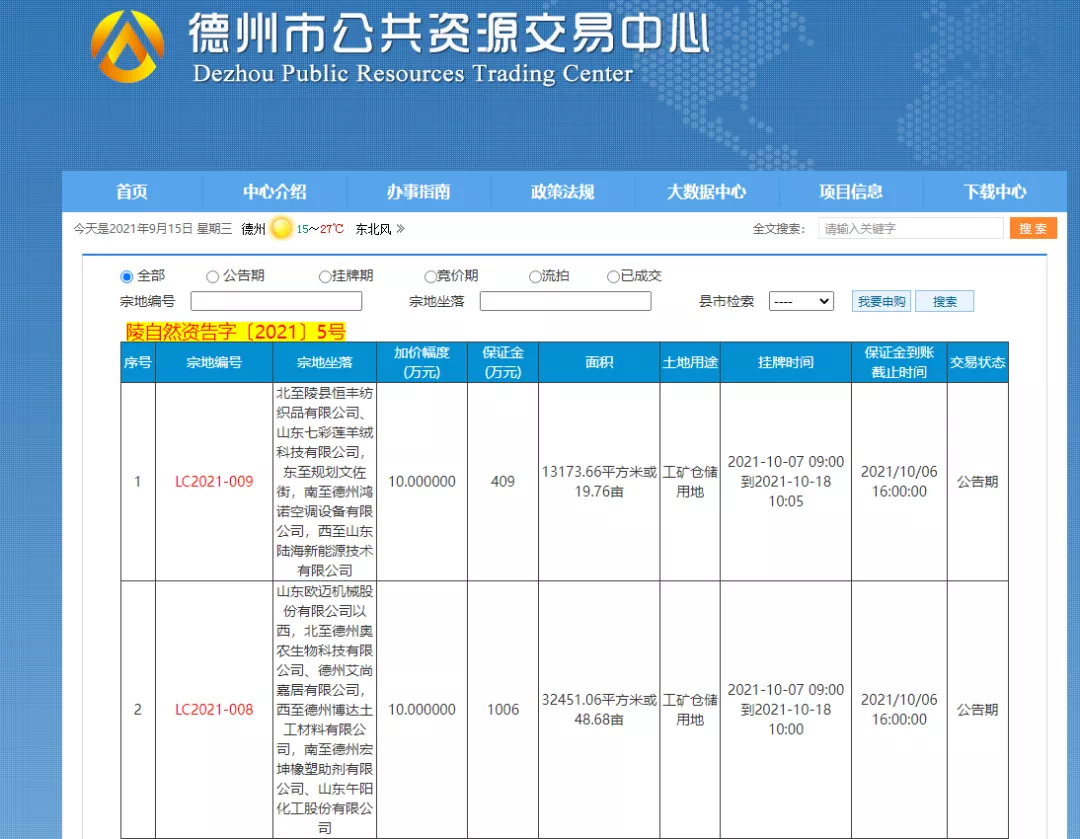Click the temperature reading 15~27℃
The height and width of the screenshot is (839, 1080).
click(320, 229)
